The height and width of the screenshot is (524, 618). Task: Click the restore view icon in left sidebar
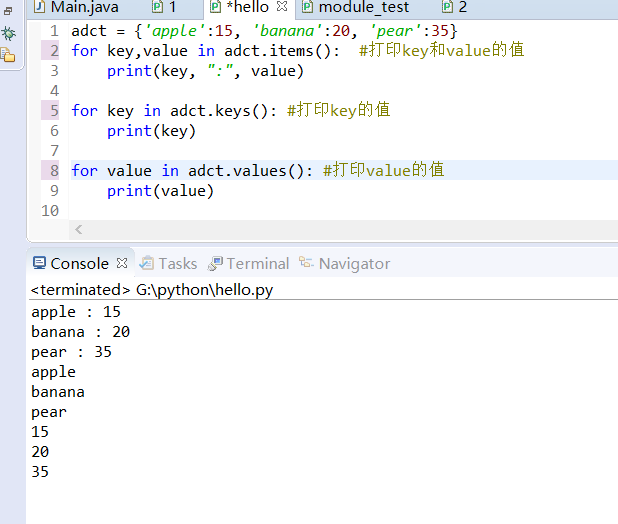8,11
